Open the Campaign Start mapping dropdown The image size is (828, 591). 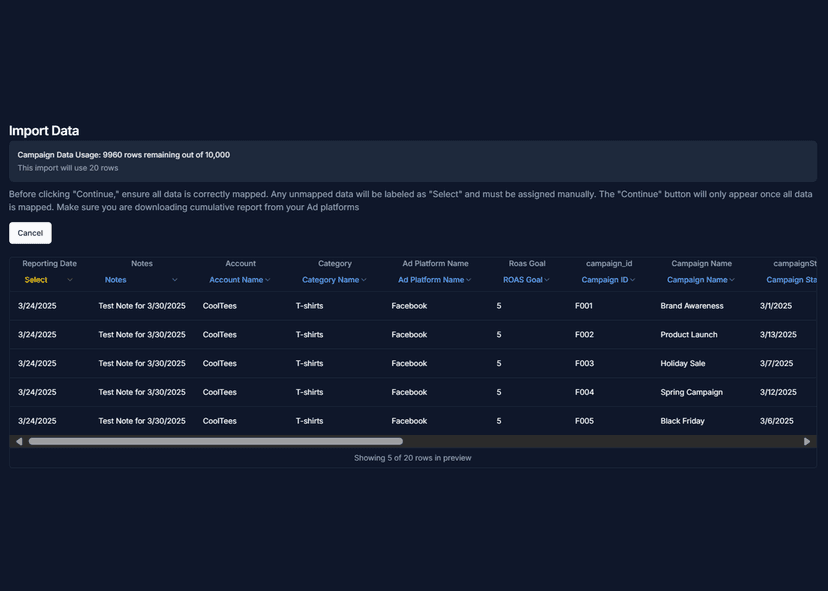click(x=791, y=280)
